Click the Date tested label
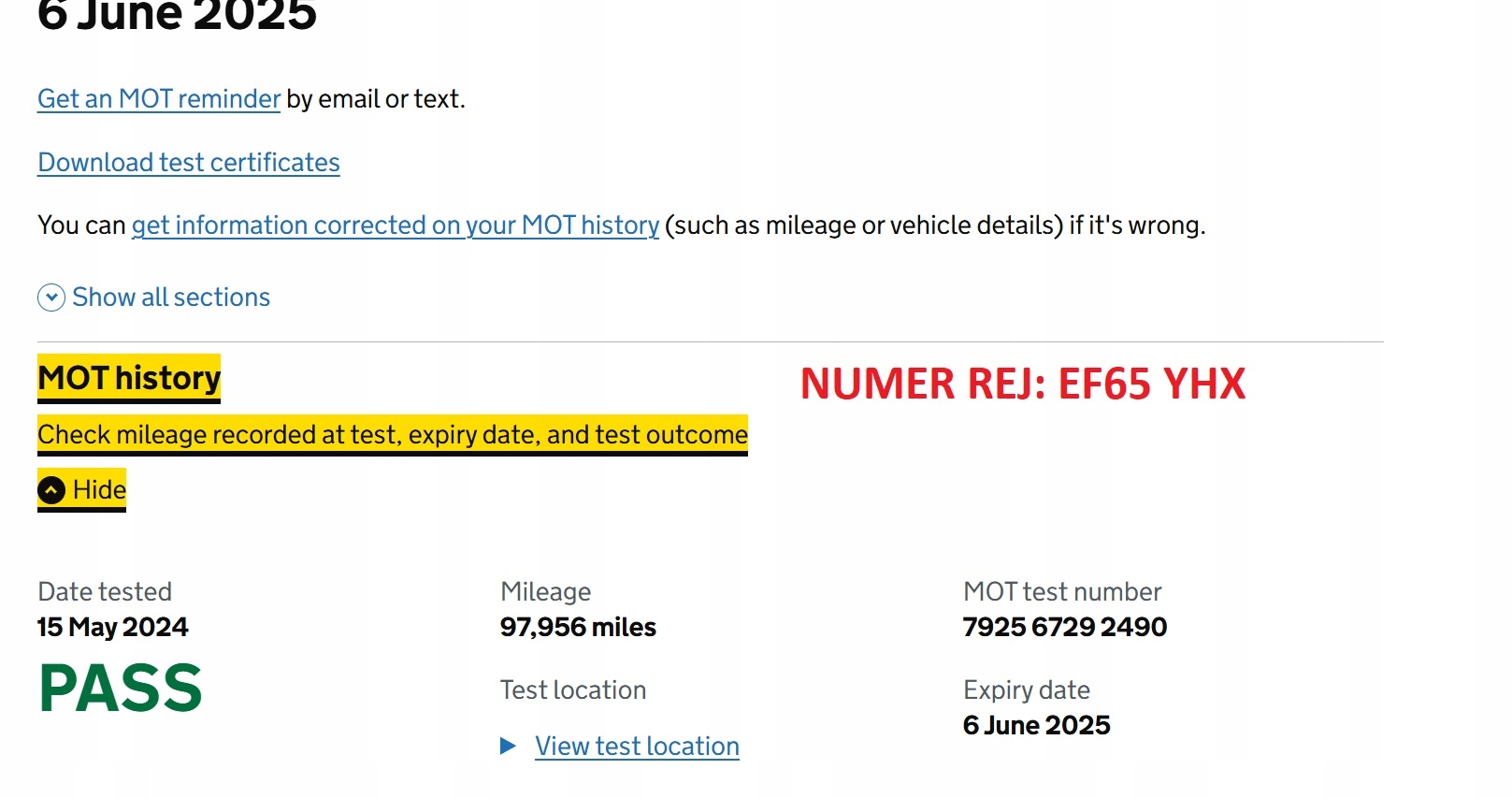Image resolution: width=1512 pixels, height=798 pixels. pyautogui.click(x=105, y=592)
